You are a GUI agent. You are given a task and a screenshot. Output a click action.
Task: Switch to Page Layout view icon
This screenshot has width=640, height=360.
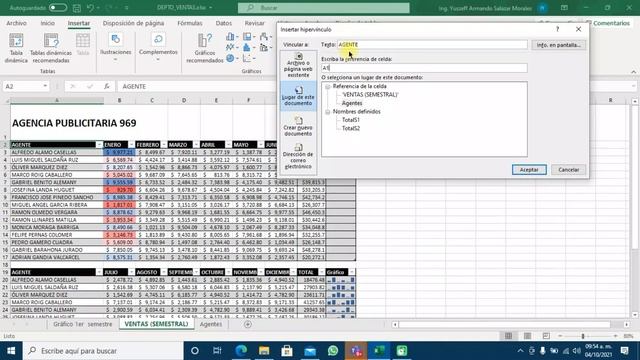pos(527,336)
